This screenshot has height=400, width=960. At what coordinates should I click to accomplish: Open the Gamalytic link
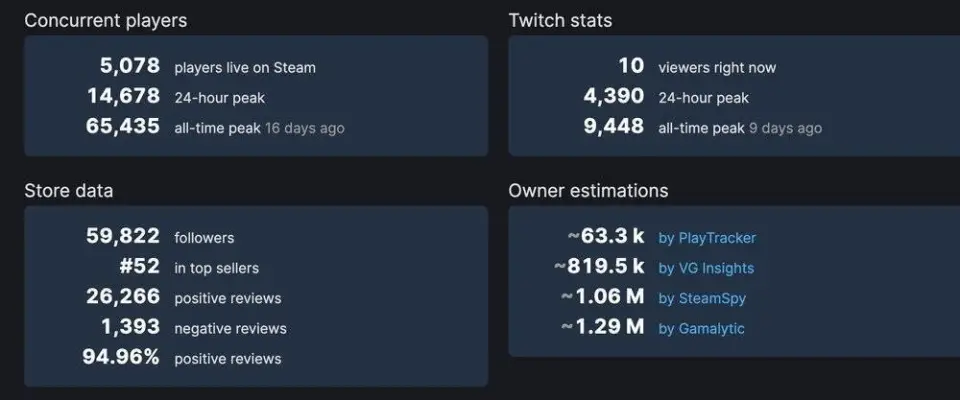tap(701, 328)
